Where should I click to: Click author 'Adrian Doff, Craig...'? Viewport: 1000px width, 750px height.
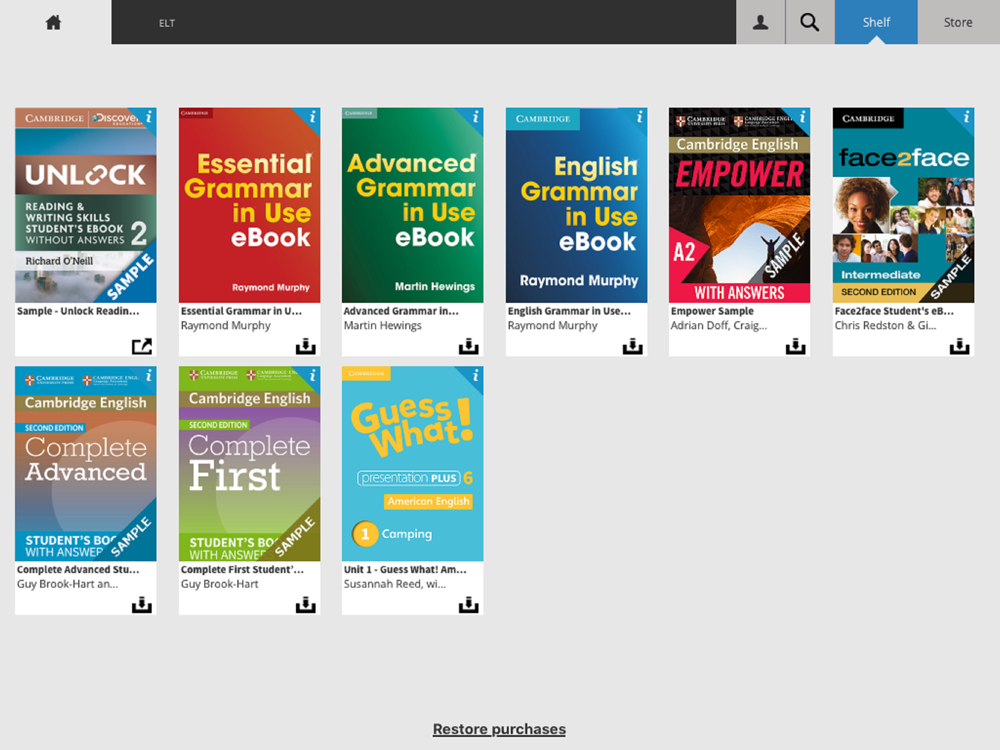(719, 326)
